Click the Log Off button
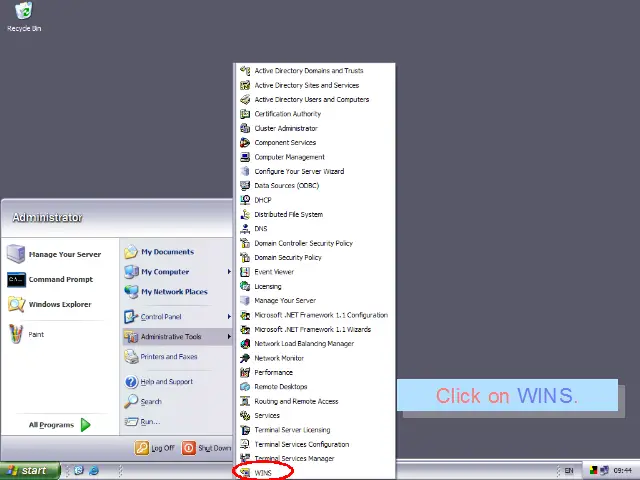The height and width of the screenshot is (480, 640). pyautogui.click(x=155, y=448)
